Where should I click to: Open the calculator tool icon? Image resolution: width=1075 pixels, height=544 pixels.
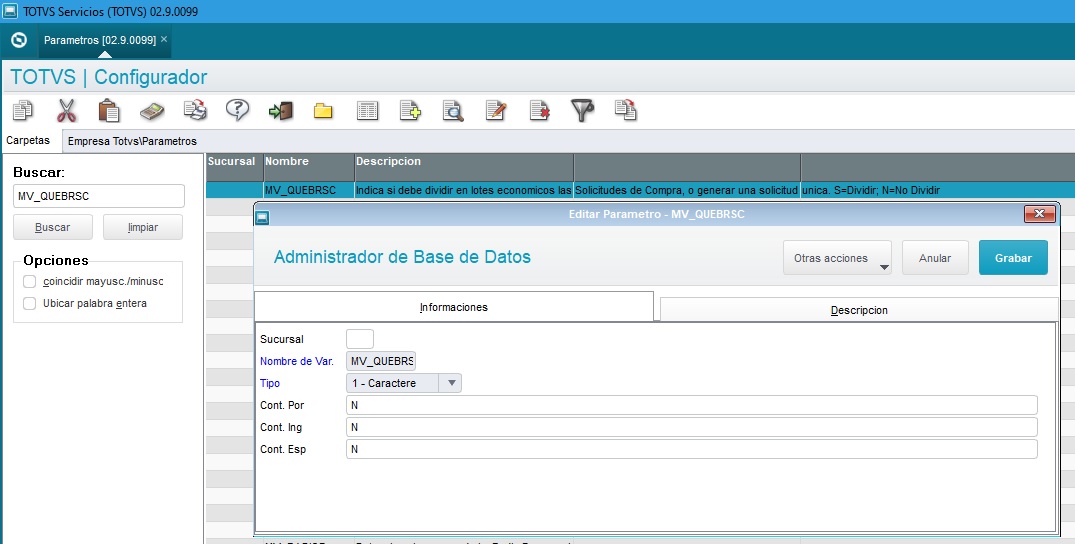[152, 110]
